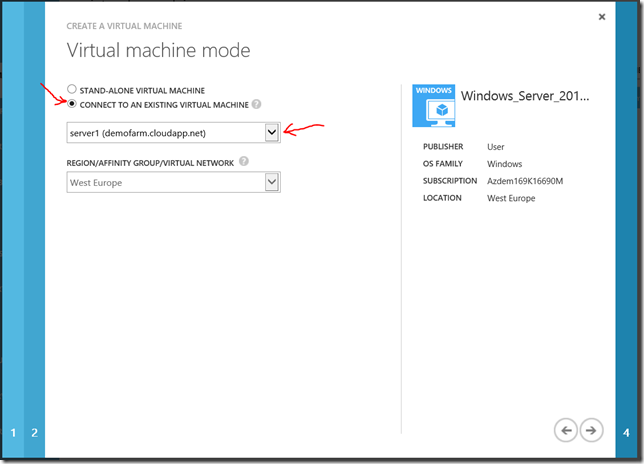This screenshot has height=464, width=644.
Task: Jump to wizard step 2
Action: (x=34, y=432)
